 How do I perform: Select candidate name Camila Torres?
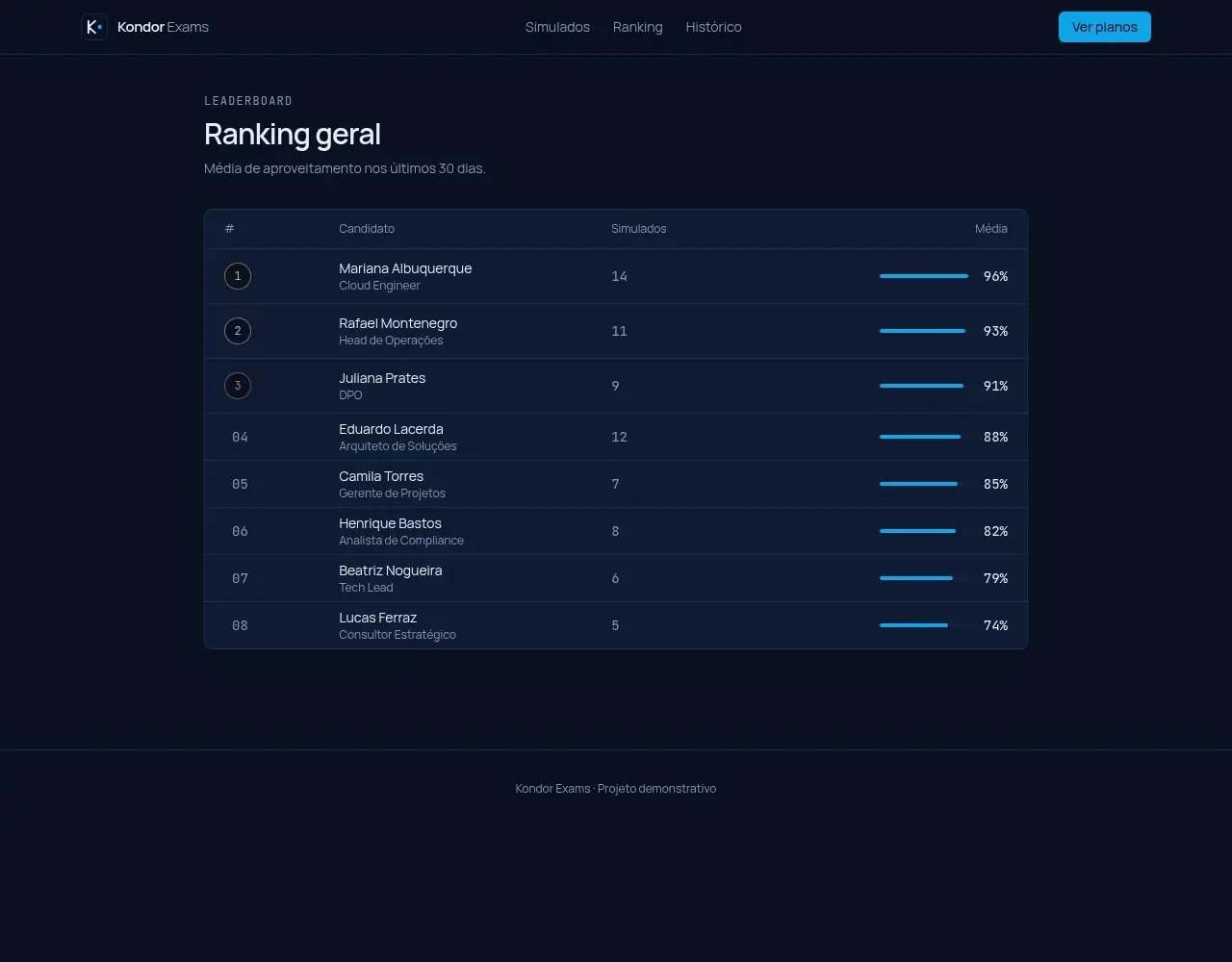click(381, 476)
